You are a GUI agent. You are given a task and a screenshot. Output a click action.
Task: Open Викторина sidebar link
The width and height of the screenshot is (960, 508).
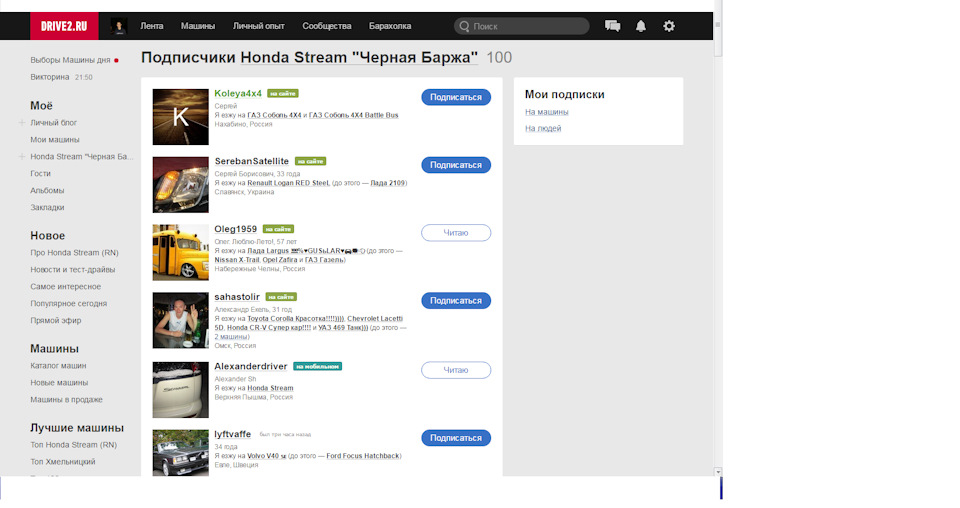50,77
